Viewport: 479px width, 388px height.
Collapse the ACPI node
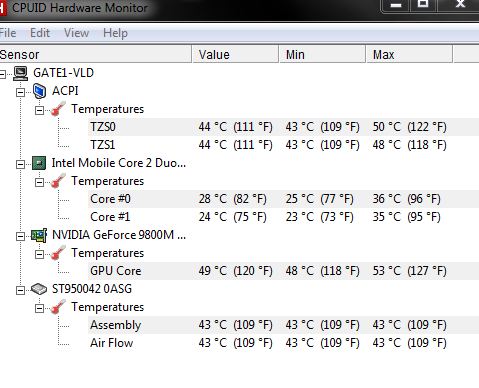click(20, 92)
